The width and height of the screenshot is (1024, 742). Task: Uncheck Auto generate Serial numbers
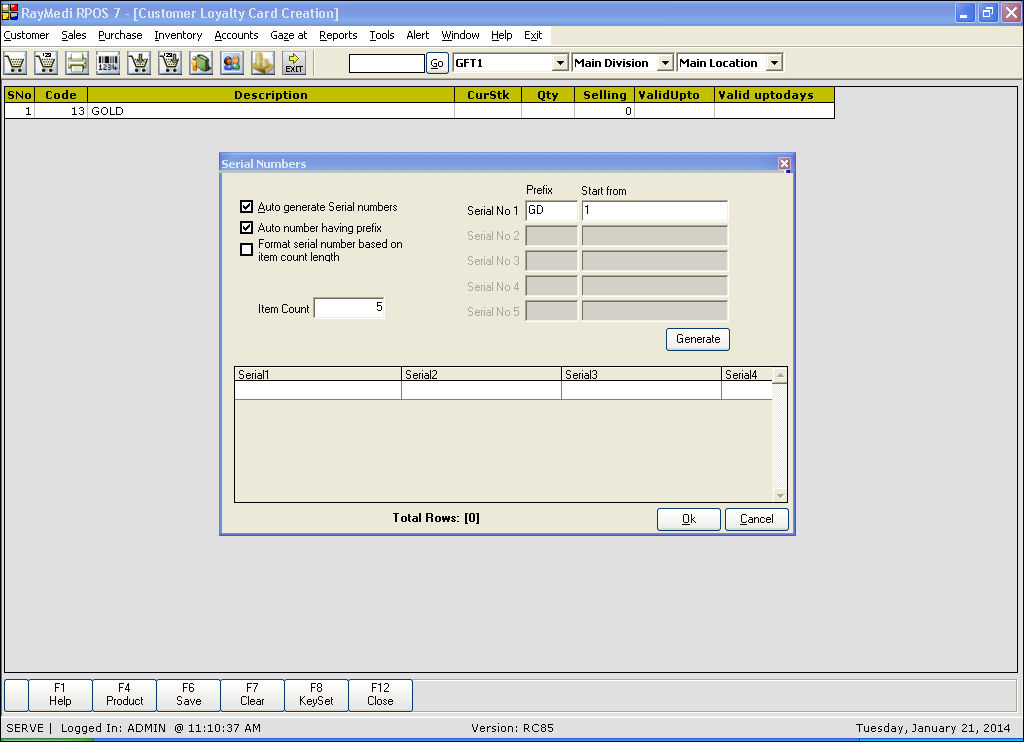tap(247, 207)
